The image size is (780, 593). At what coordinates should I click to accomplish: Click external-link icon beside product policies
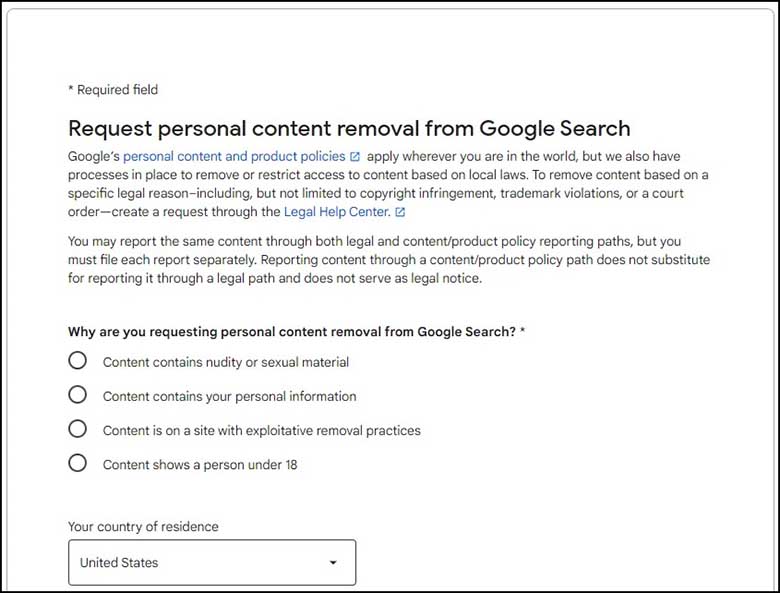355,157
